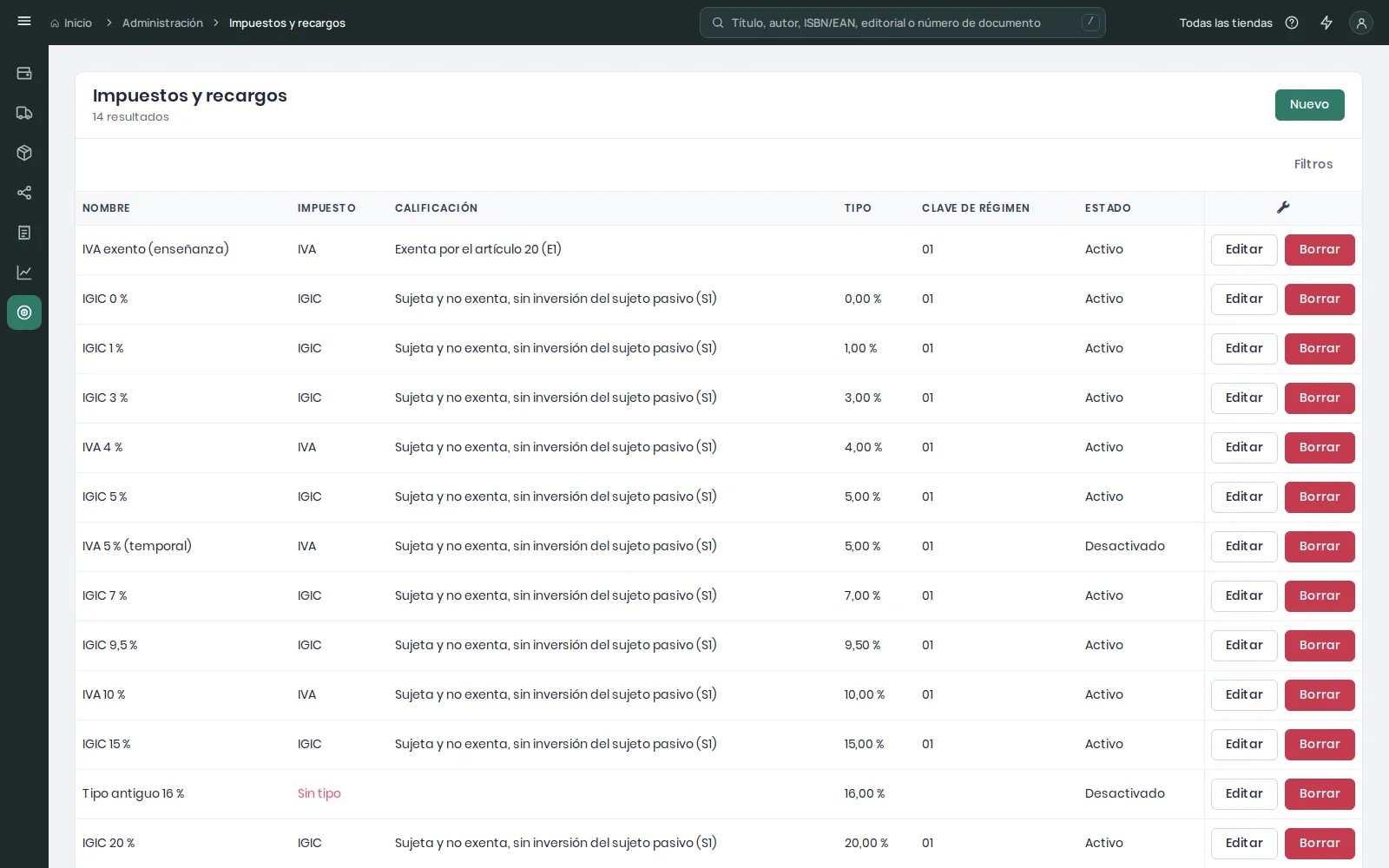This screenshot has height=868, width=1389.
Task: Open the share network icon in sidebar
Action: click(x=24, y=193)
